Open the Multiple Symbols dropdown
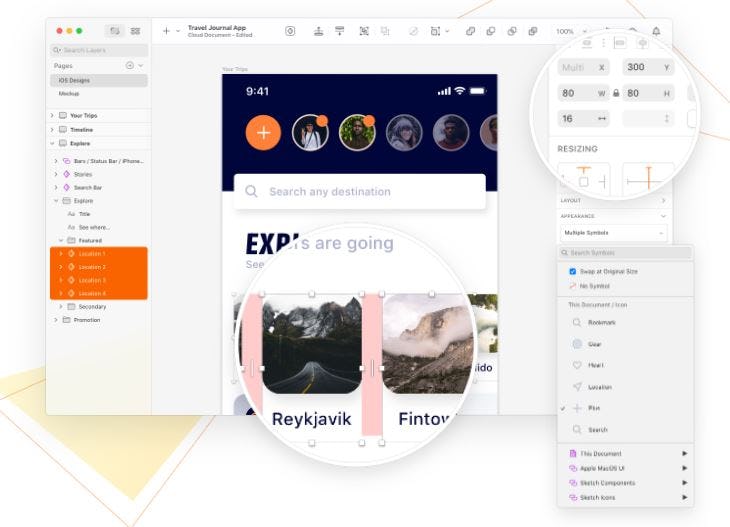The height and width of the screenshot is (527, 730). [x=612, y=232]
